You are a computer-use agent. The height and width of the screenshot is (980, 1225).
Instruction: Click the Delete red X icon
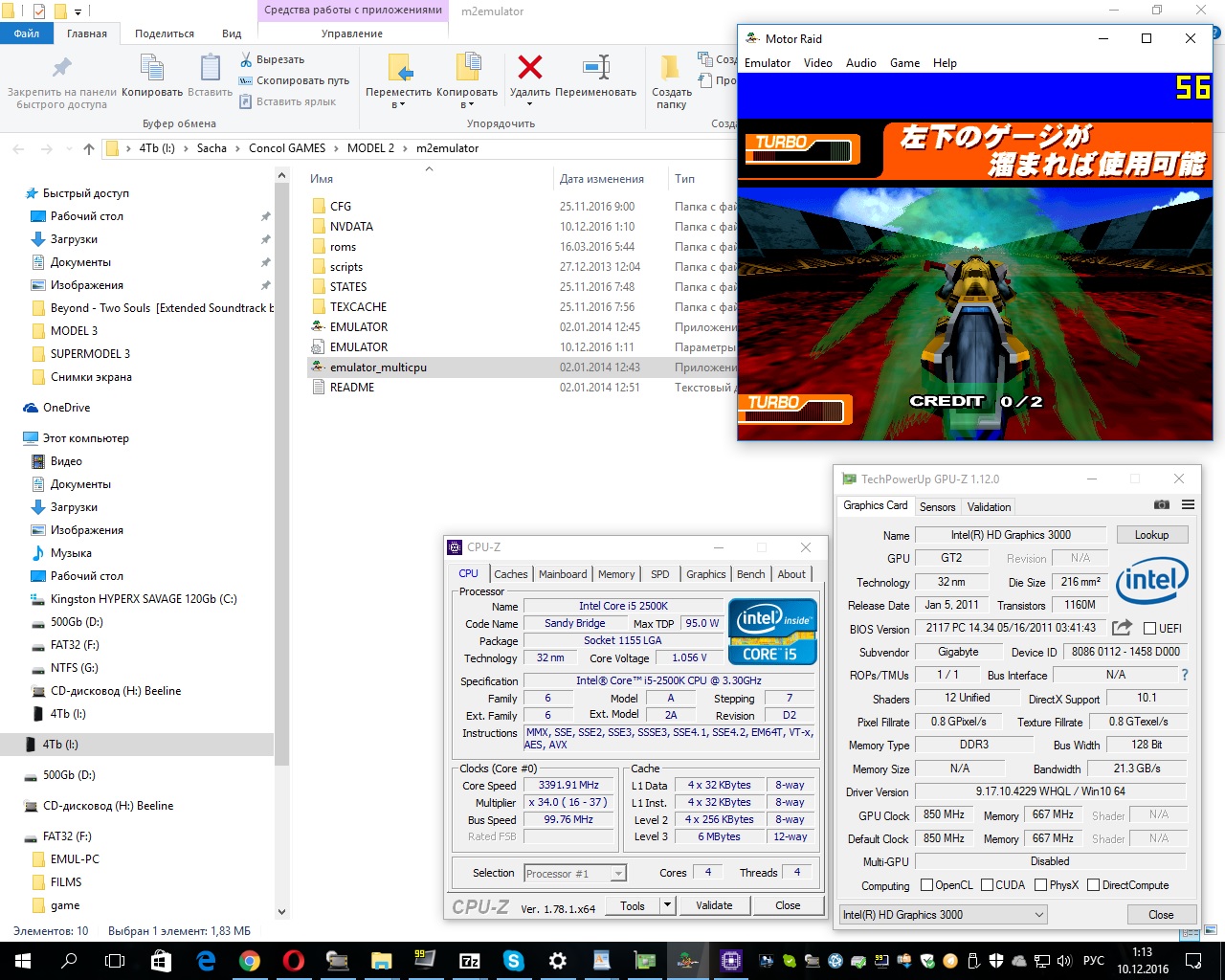(529, 68)
